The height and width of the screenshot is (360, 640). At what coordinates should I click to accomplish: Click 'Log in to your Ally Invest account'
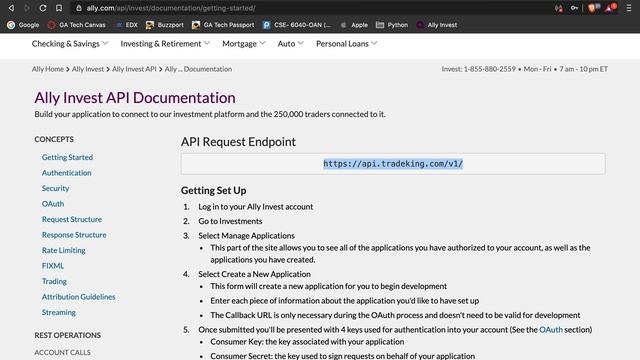(x=256, y=207)
